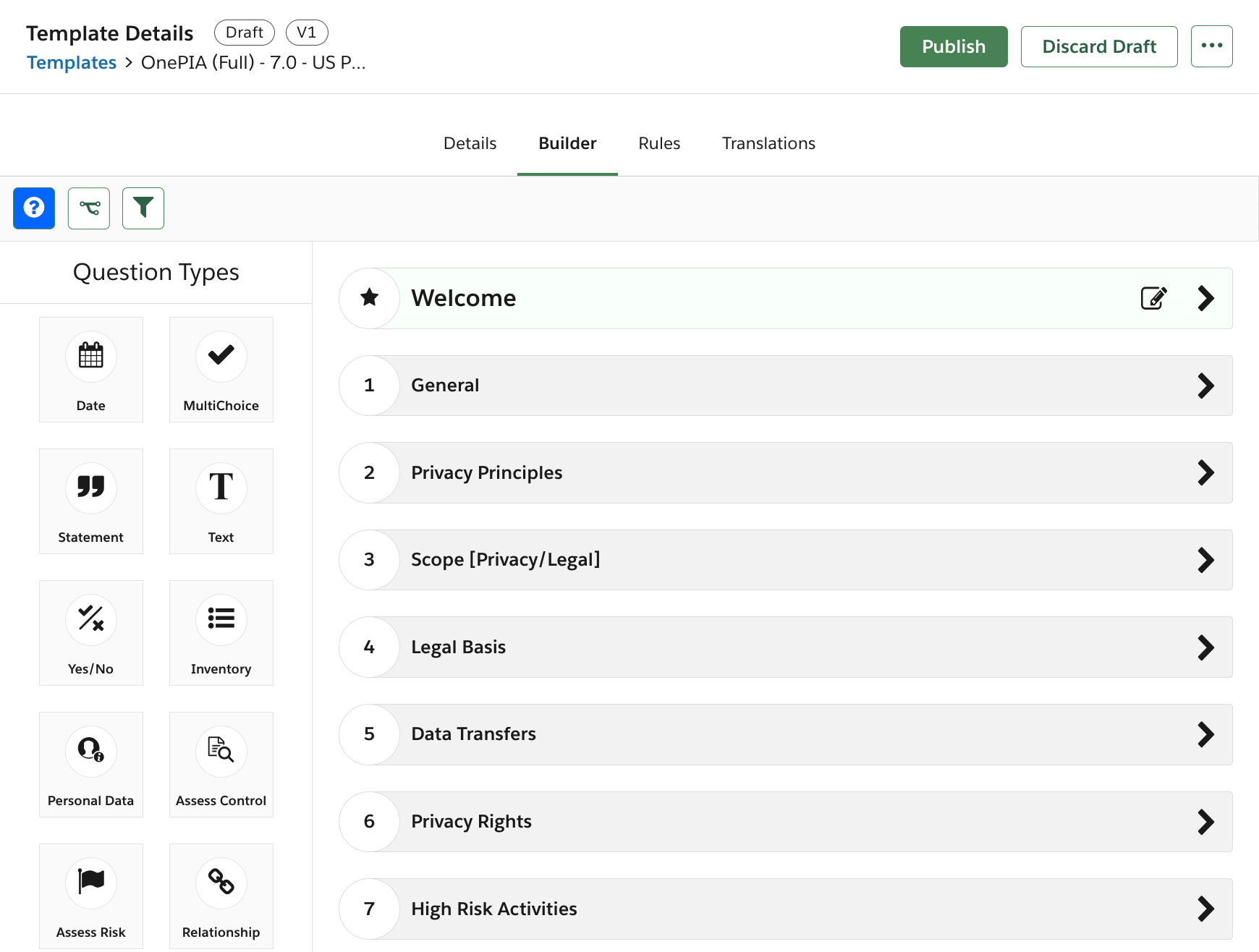Open the more options menu next to Discard Draft
The width and height of the screenshot is (1259, 952).
pos(1212,46)
